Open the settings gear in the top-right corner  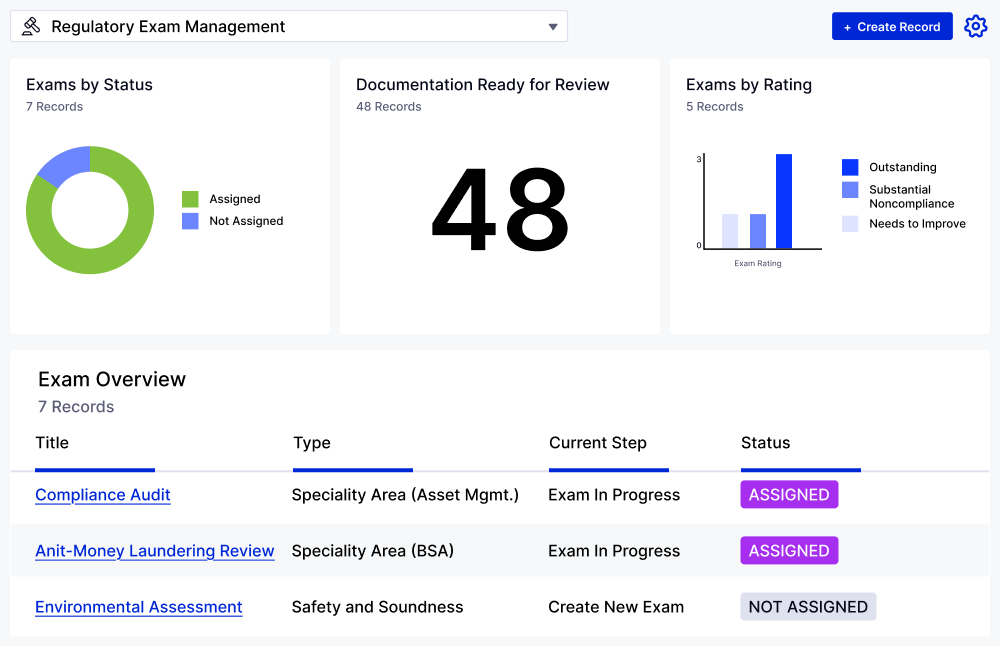pos(975,26)
